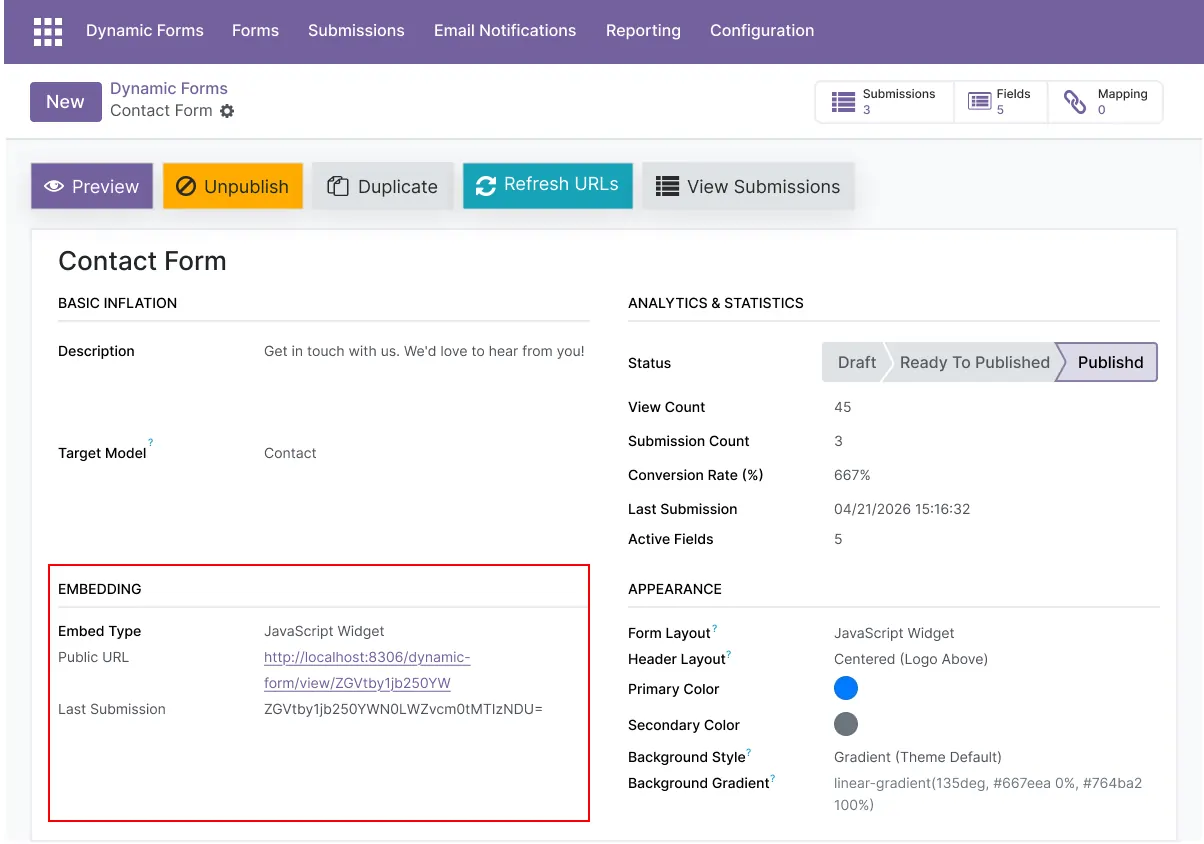Screen dimensions: 1204x844
Task: Open the apps grid menu icon
Action: [x=48, y=31]
